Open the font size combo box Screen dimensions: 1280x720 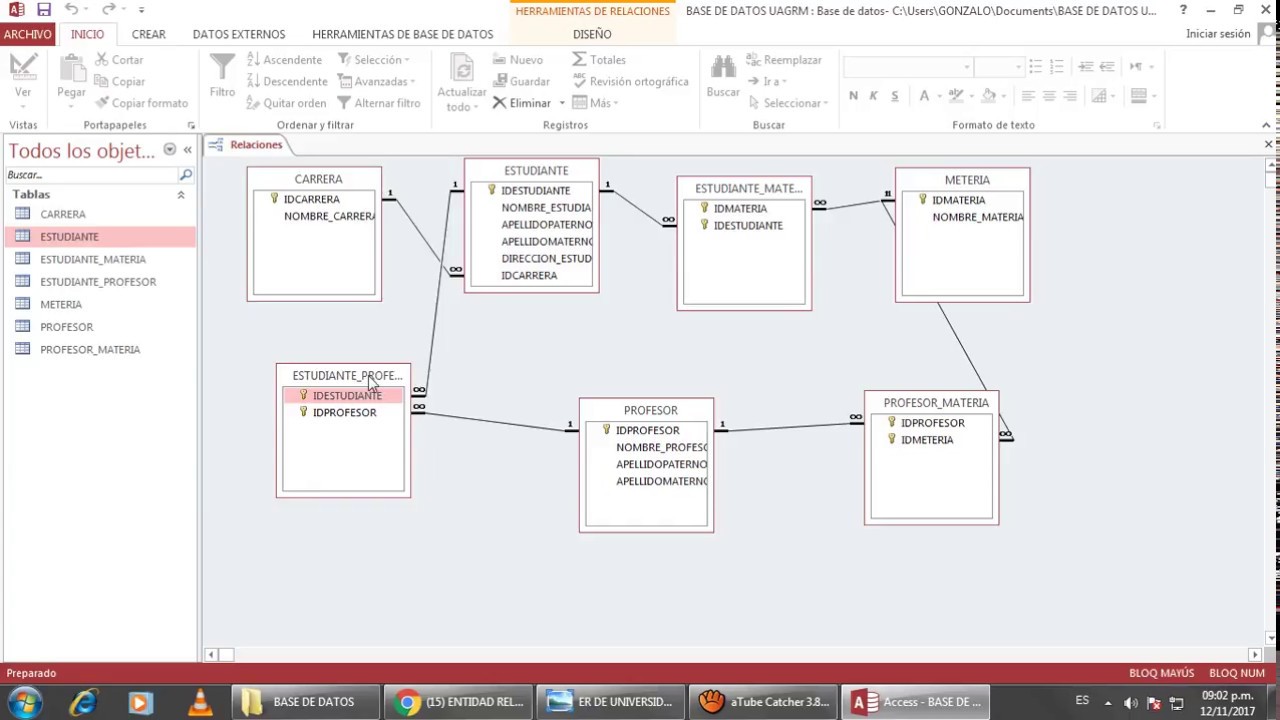999,67
